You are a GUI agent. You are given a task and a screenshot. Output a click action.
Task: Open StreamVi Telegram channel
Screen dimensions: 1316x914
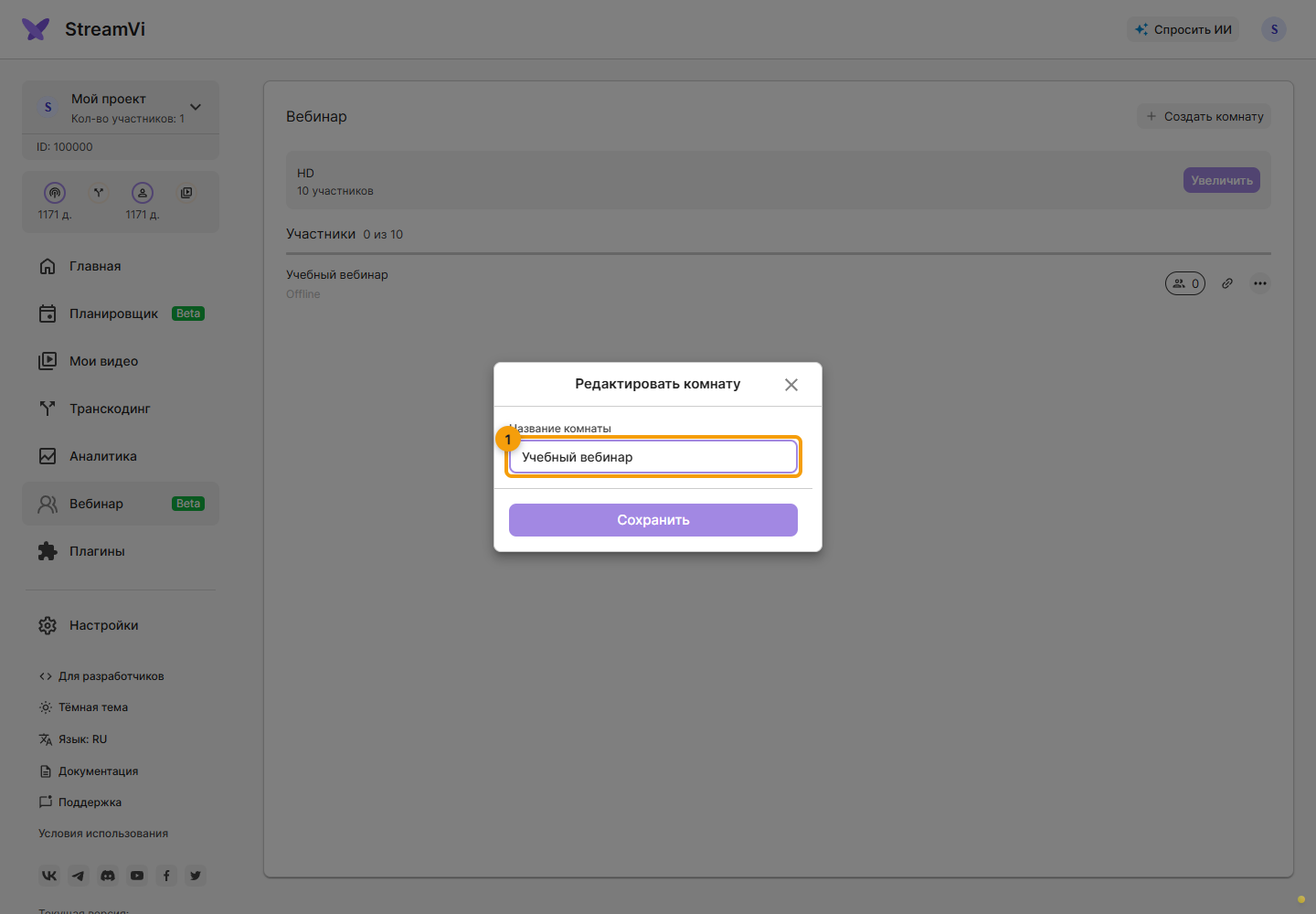click(79, 876)
